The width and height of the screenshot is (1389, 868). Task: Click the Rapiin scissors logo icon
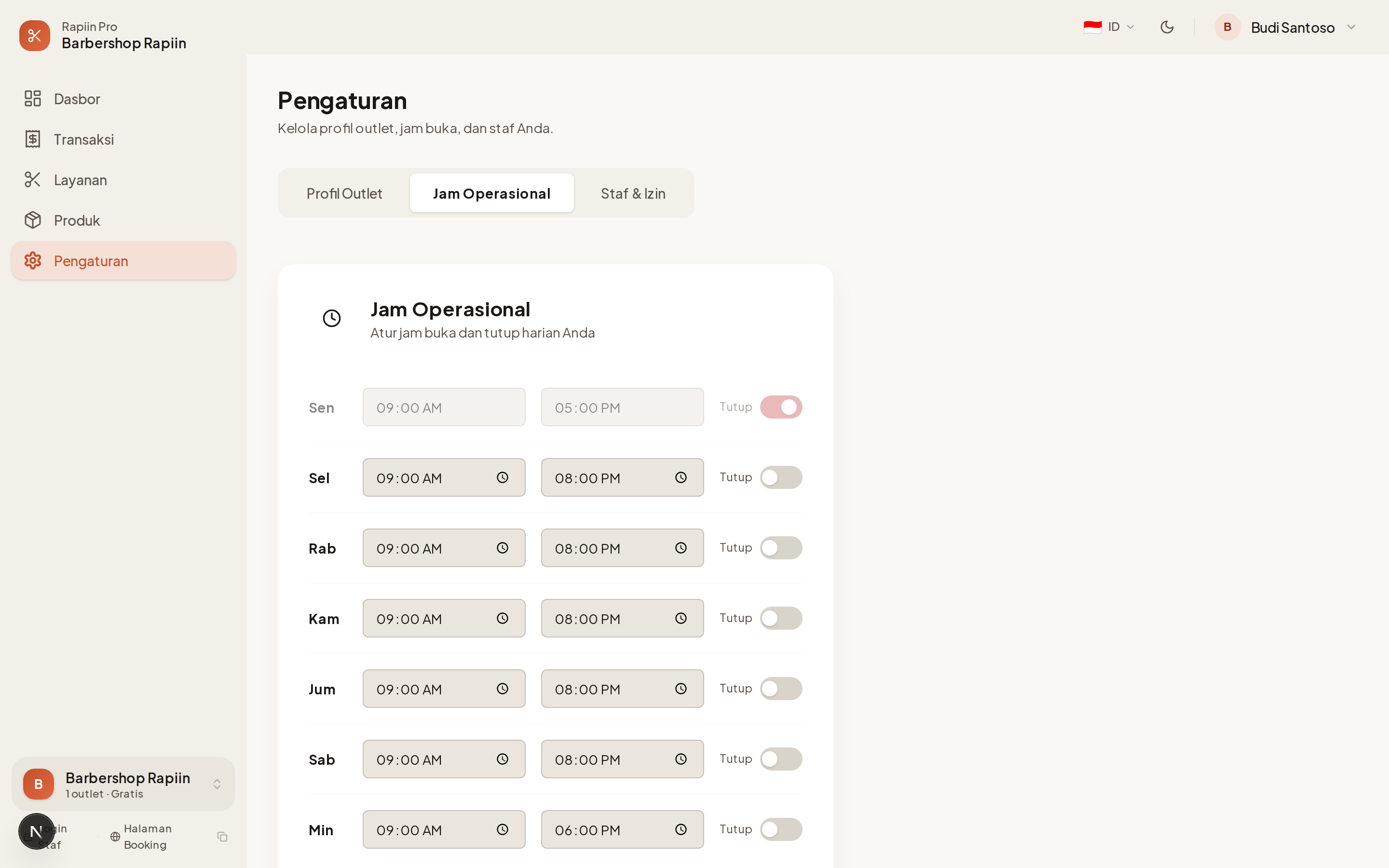click(x=34, y=36)
